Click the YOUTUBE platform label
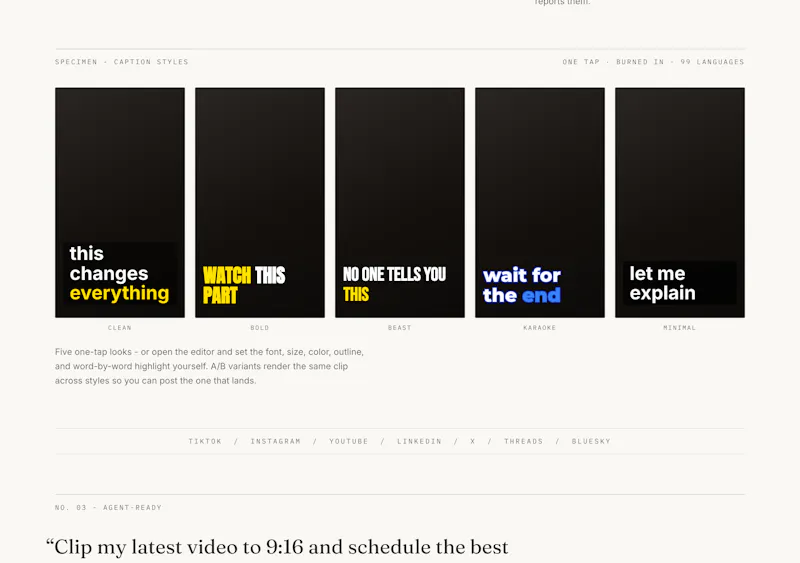Screen dimensions: 800x563 [x=348, y=441]
